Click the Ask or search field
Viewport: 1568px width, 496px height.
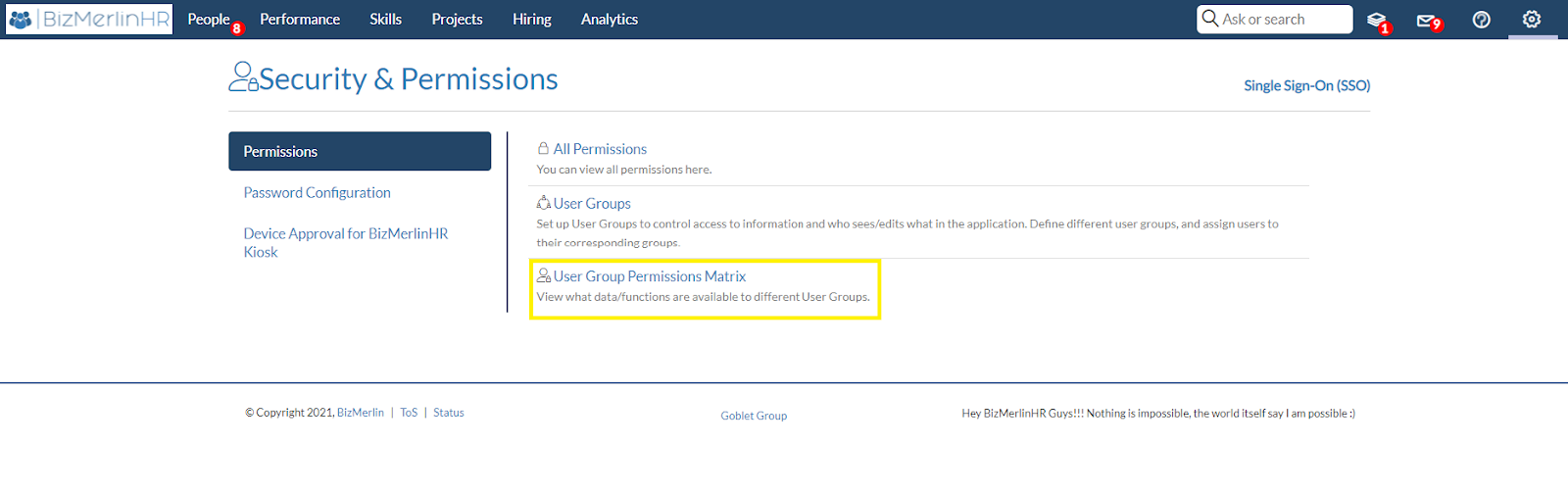[1275, 20]
